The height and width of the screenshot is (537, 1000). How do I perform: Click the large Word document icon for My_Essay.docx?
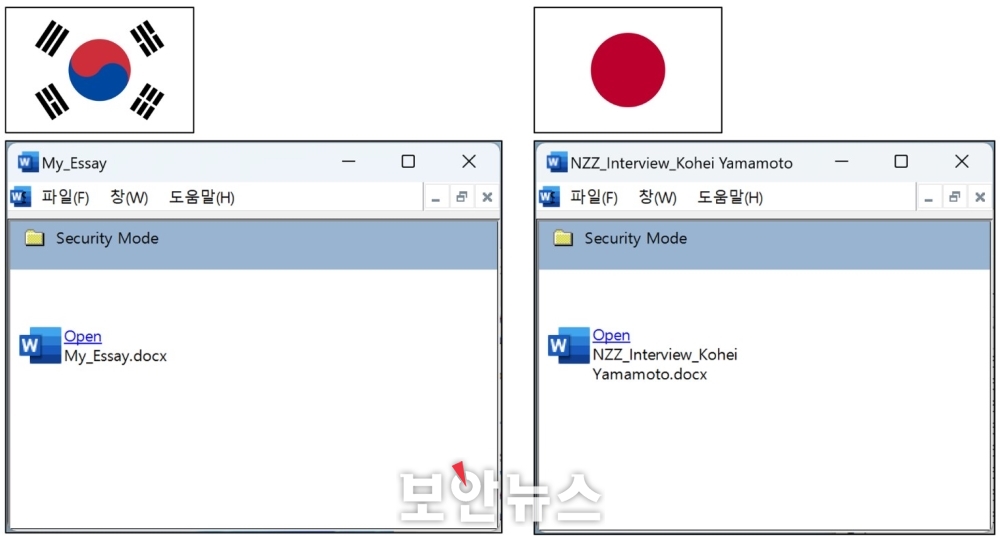pyautogui.click(x=40, y=345)
